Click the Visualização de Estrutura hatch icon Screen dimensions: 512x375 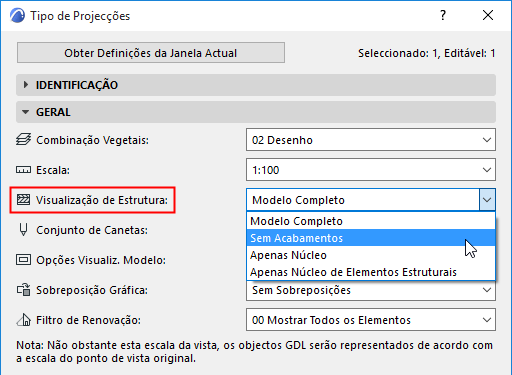pyautogui.click(x=23, y=200)
